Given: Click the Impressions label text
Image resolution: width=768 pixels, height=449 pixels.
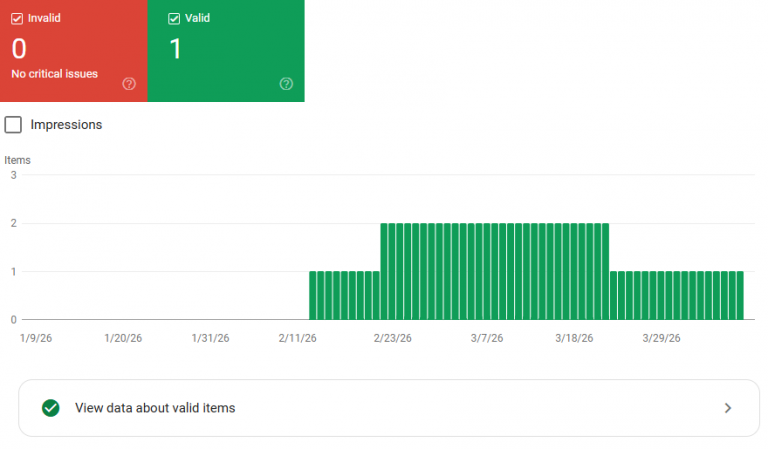Looking at the screenshot, I should coord(66,125).
